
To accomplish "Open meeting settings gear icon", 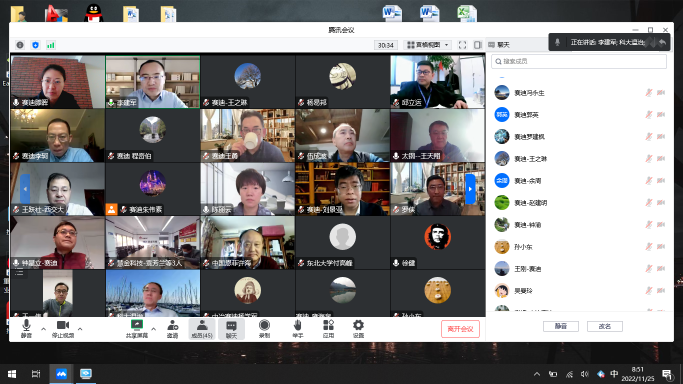I will pyautogui.click(x=358, y=329).
